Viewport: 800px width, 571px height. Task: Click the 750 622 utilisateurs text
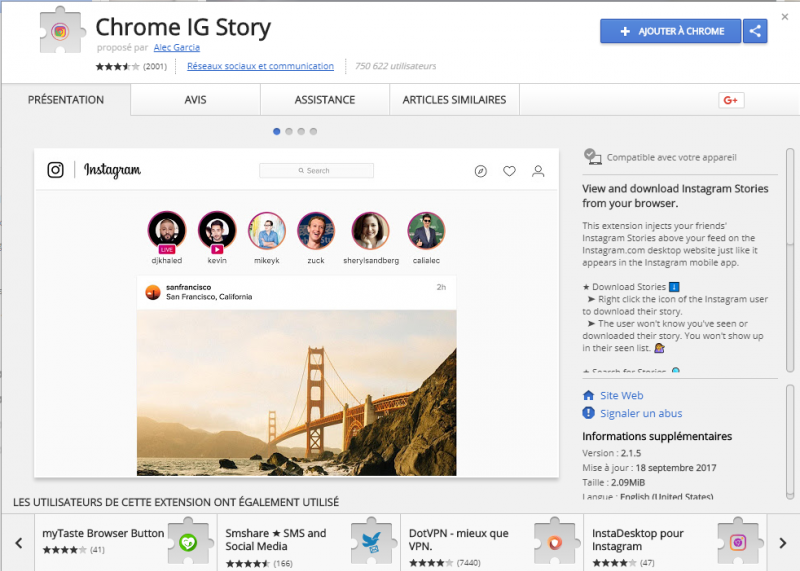point(395,66)
